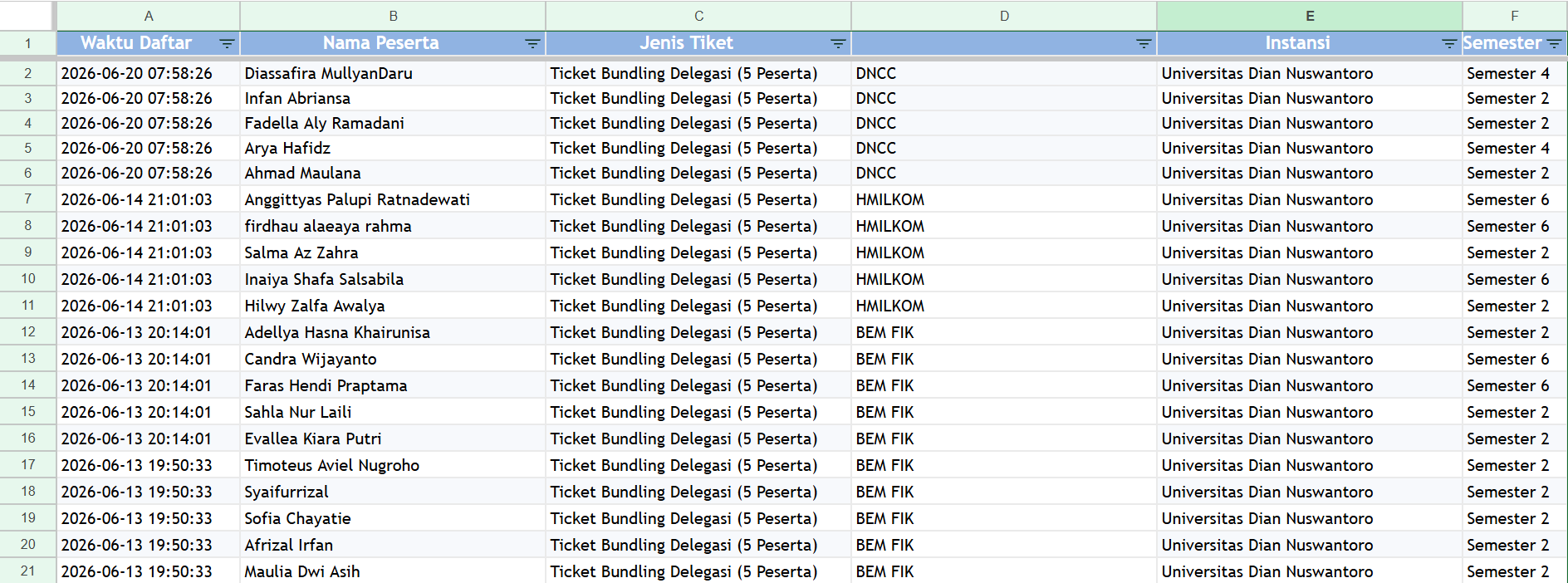Viewport: 1568px width, 583px height.
Task: Select row 21 header
Action: coord(28,571)
